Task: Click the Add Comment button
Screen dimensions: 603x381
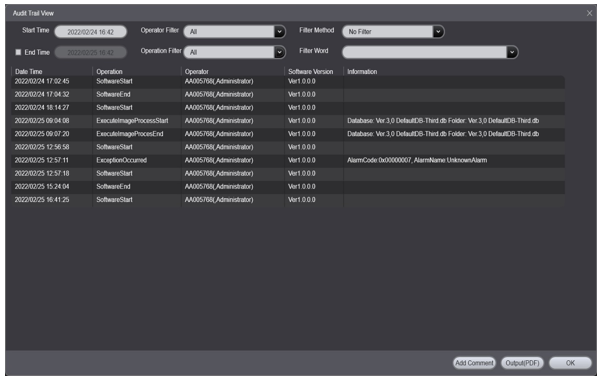Action: [474, 363]
